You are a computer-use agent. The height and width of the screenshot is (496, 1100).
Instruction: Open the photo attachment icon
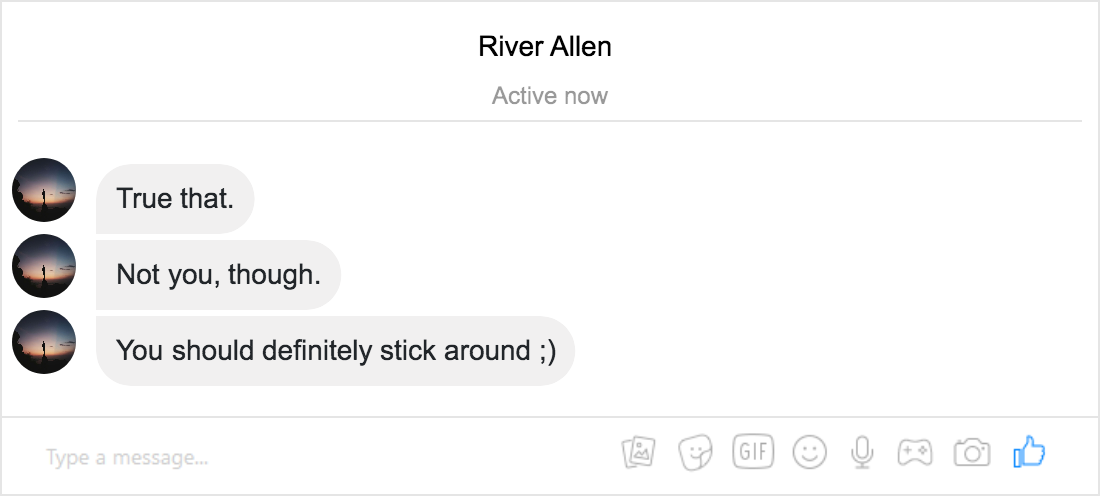point(638,452)
